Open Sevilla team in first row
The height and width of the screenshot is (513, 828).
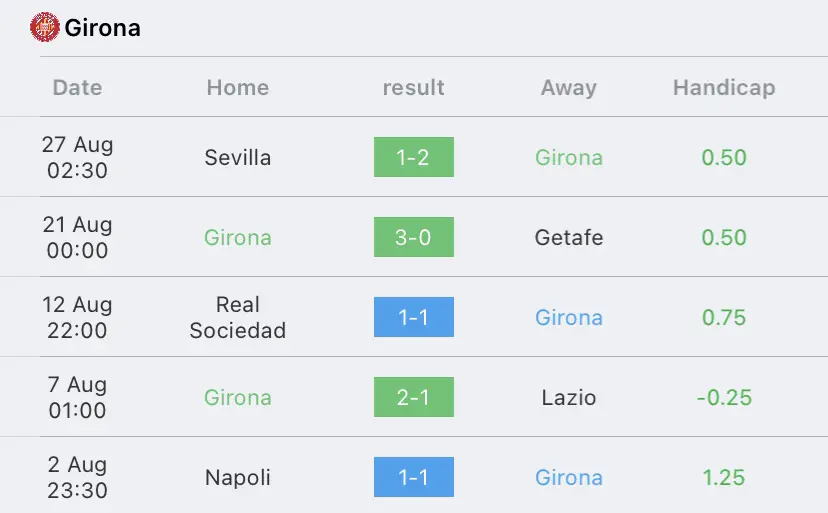coord(238,157)
